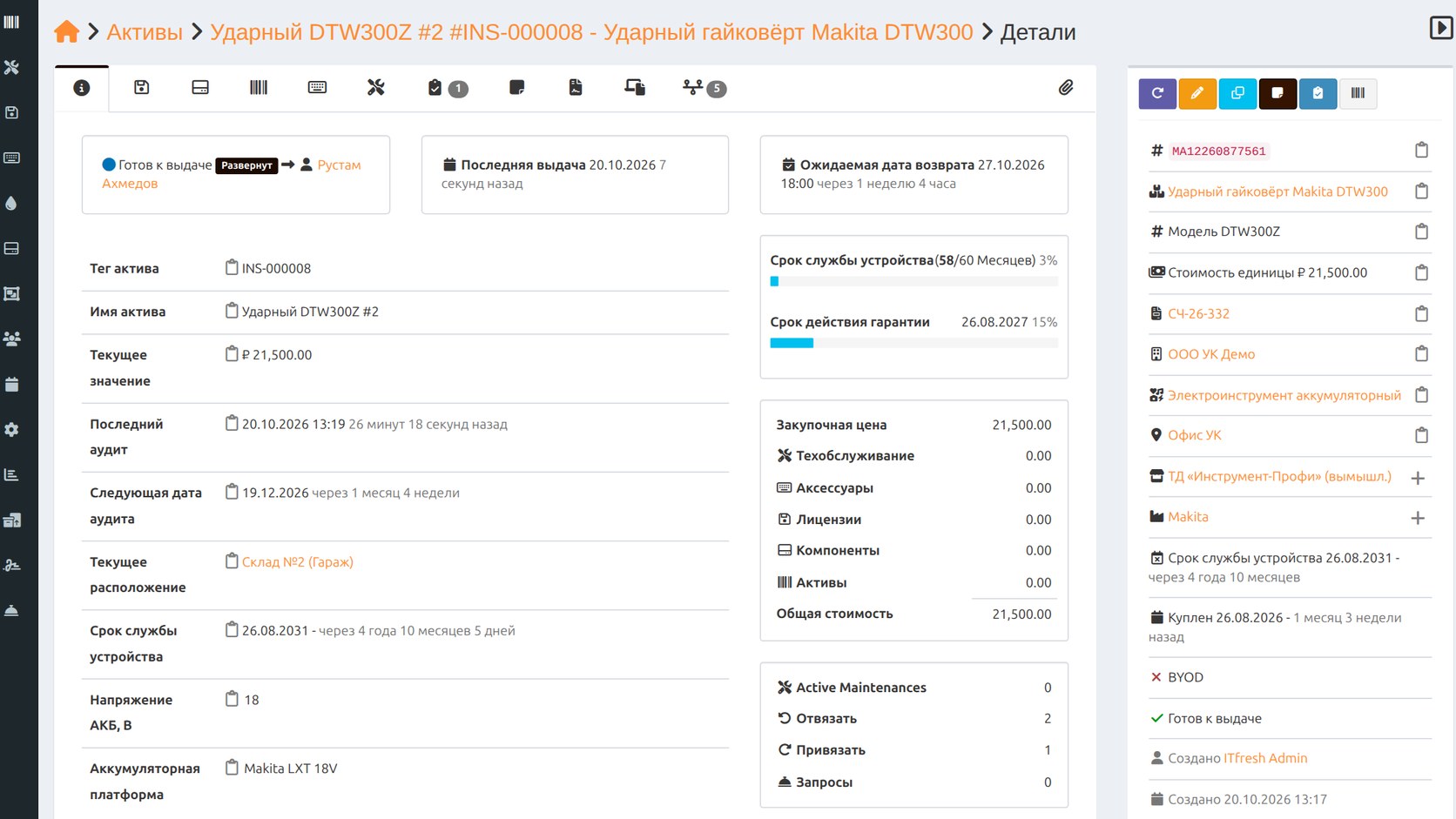
Task: Open the licenses tab with floppy icon
Action: [141, 87]
